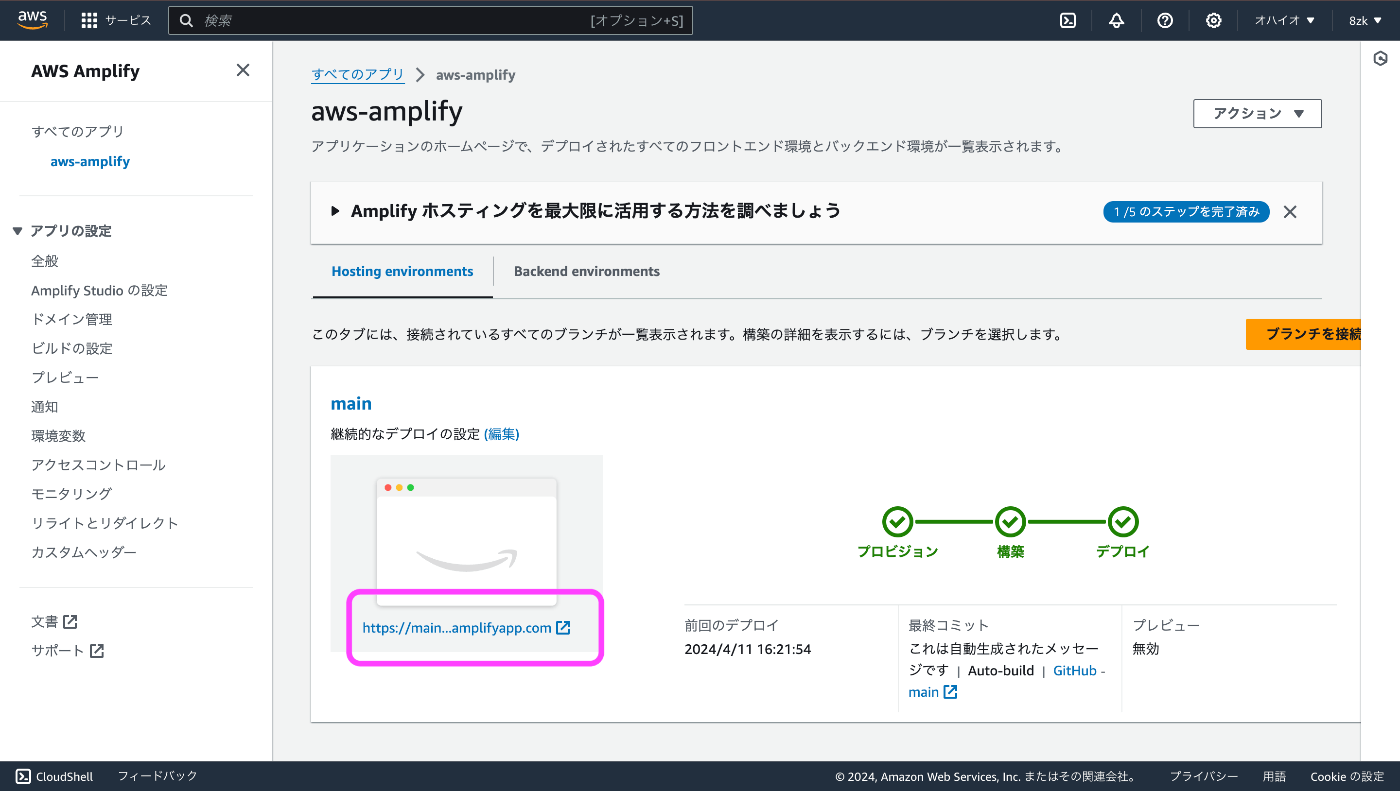Viewport: 1400px width, 791px height.
Task: Open ビルドの設定 in sidebar
Action: pyautogui.click(x=72, y=348)
